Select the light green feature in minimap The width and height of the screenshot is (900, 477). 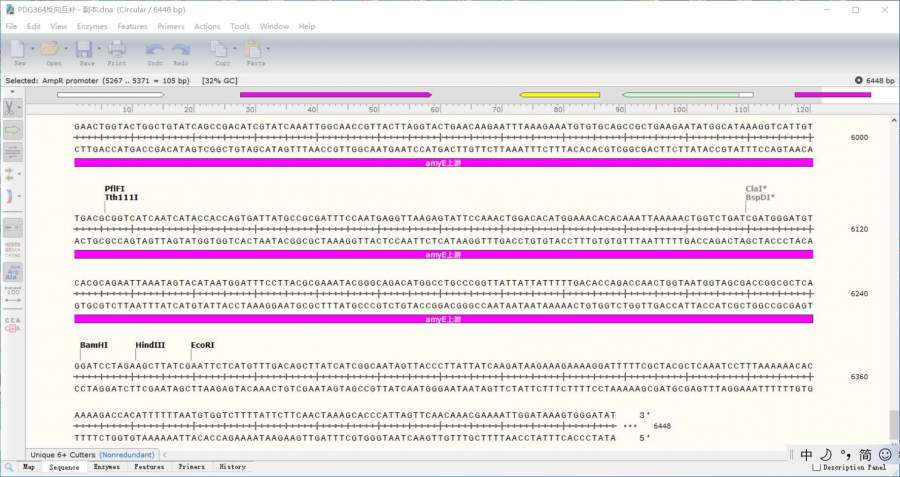681,95
